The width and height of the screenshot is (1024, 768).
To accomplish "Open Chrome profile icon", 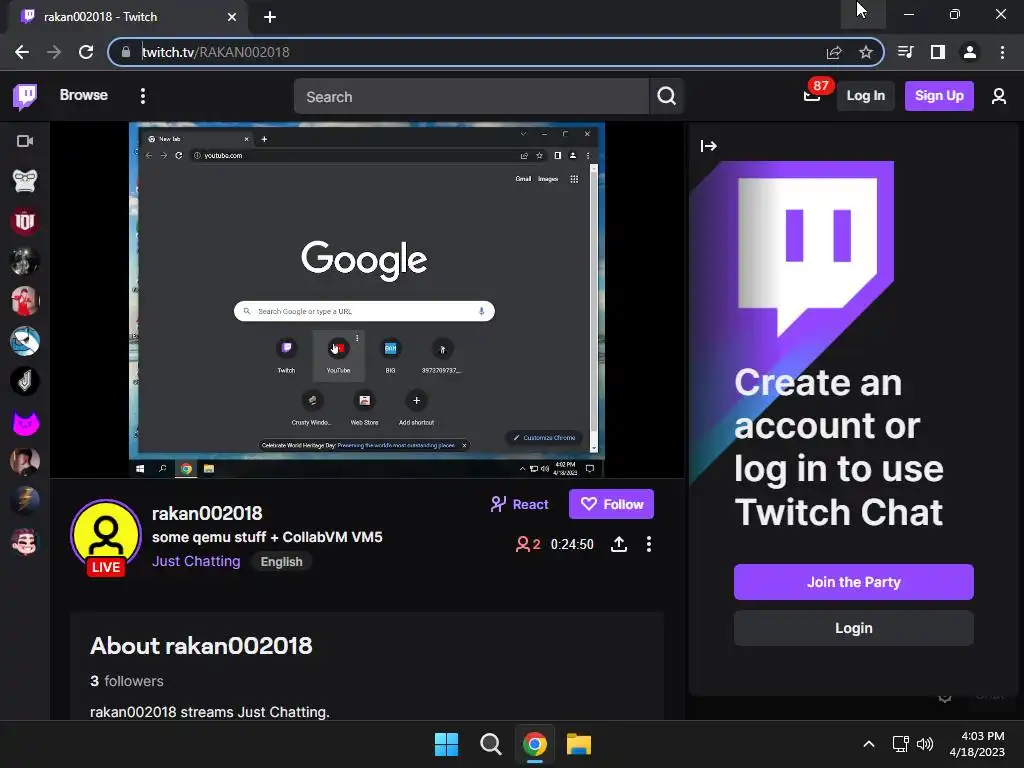I will click(970, 52).
